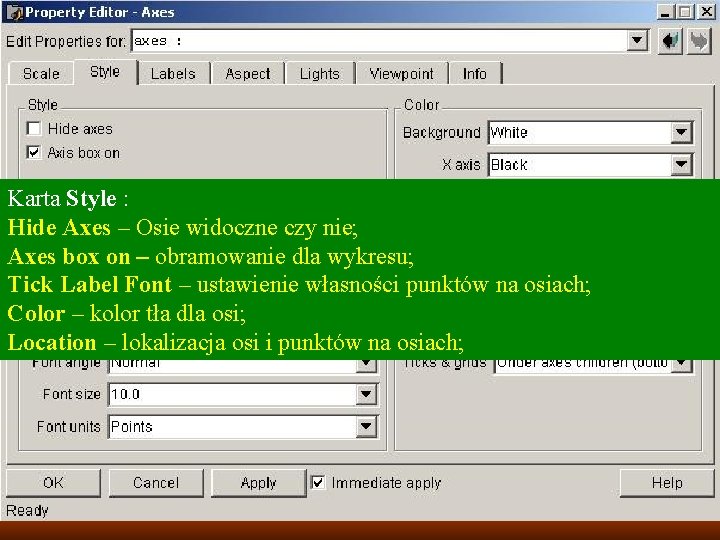Expand the Background color dropdown
The height and width of the screenshot is (540, 720).
pyautogui.click(x=681, y=132)
